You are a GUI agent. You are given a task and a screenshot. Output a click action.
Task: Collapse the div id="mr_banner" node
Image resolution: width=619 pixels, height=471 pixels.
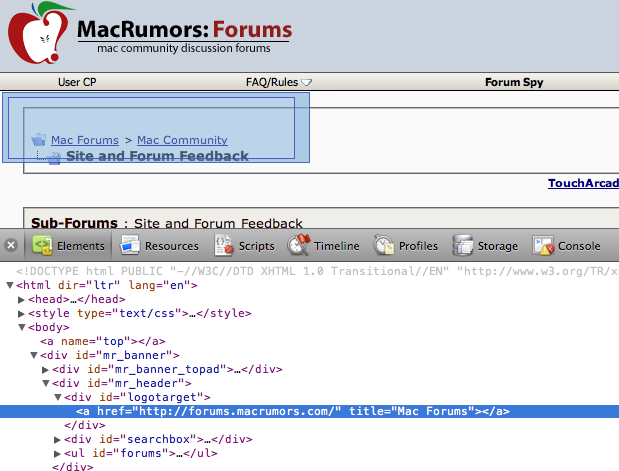[34, 355]
